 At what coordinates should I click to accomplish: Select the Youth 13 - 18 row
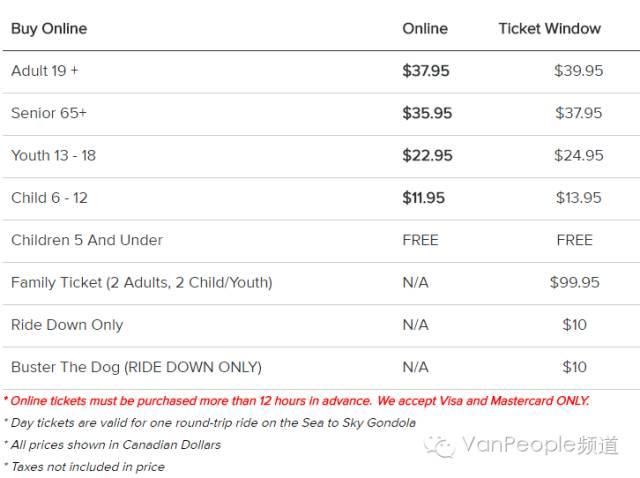point(321,156)
